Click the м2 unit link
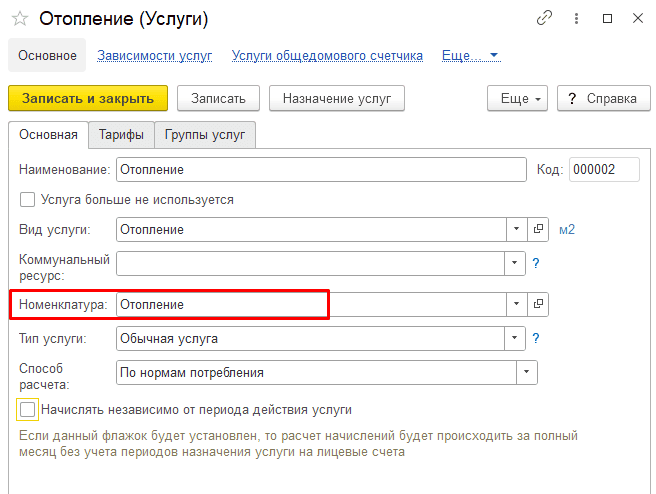The height and width of the screenshot is (494, 656). (567, 230)
